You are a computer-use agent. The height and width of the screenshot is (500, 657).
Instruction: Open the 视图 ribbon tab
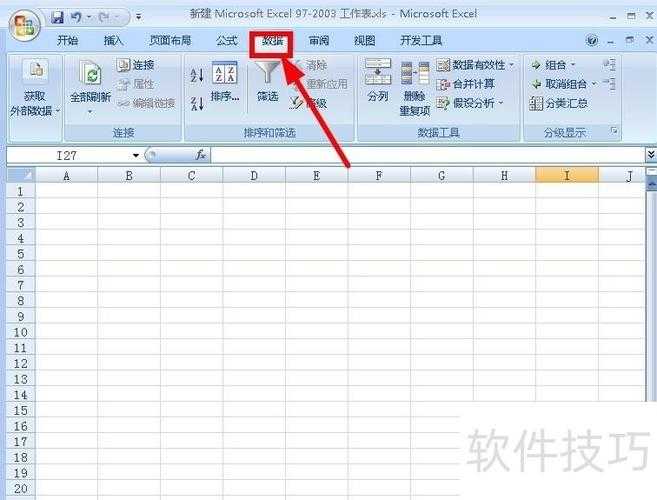coord(365,40)
